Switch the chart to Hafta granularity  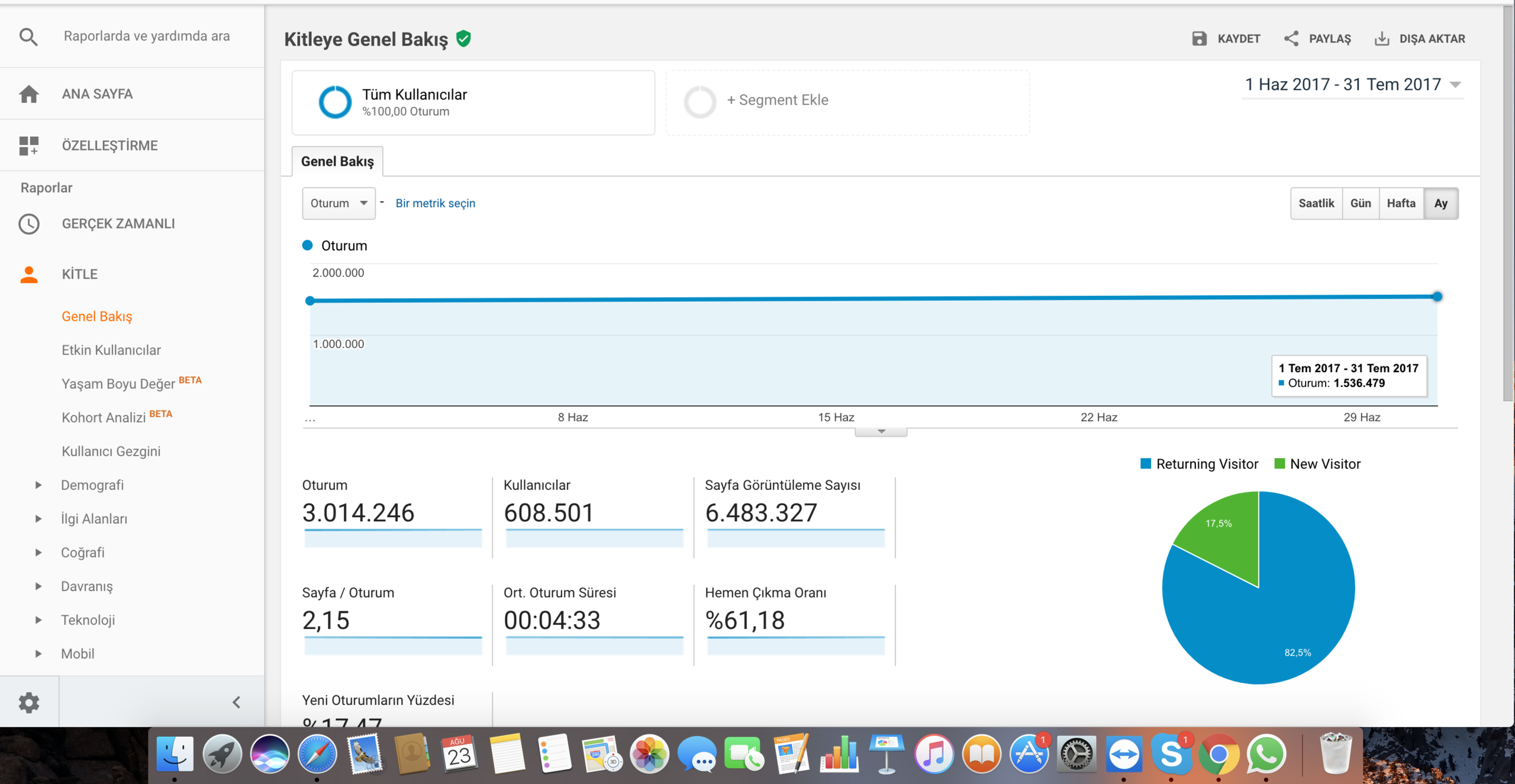1401,204
